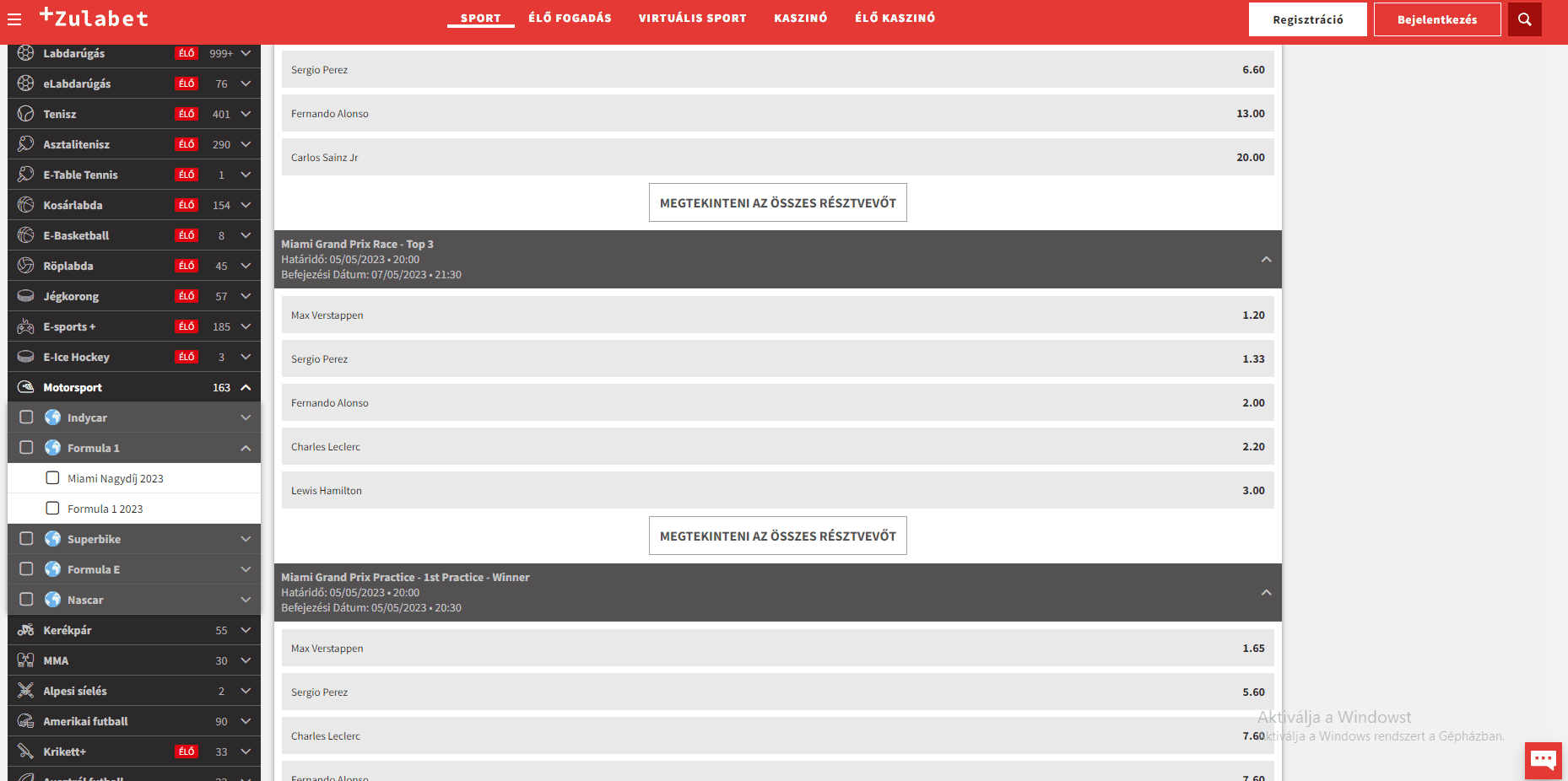Select Charles Leclerc Top 3 odds 2.20
1568x781 pixels.
coord(777,446)
